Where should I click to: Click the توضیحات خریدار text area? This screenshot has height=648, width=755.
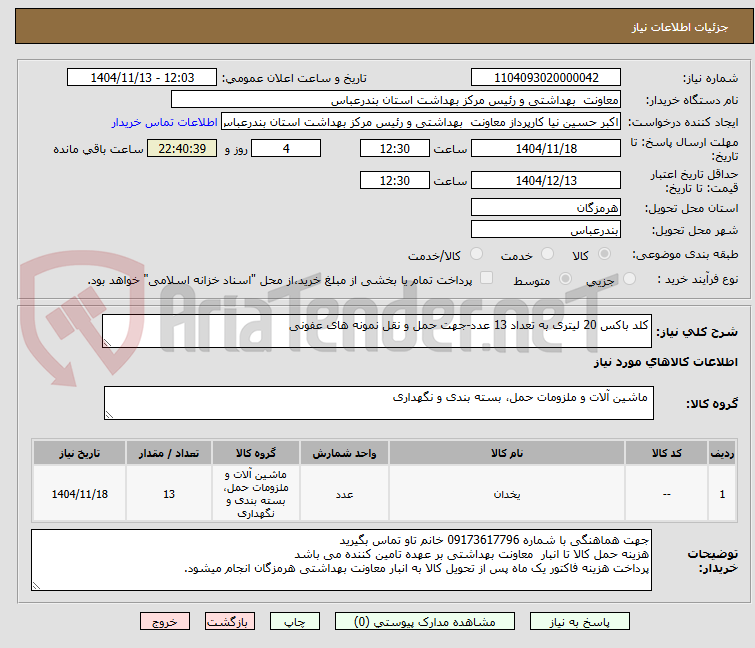tap(341, 560)
